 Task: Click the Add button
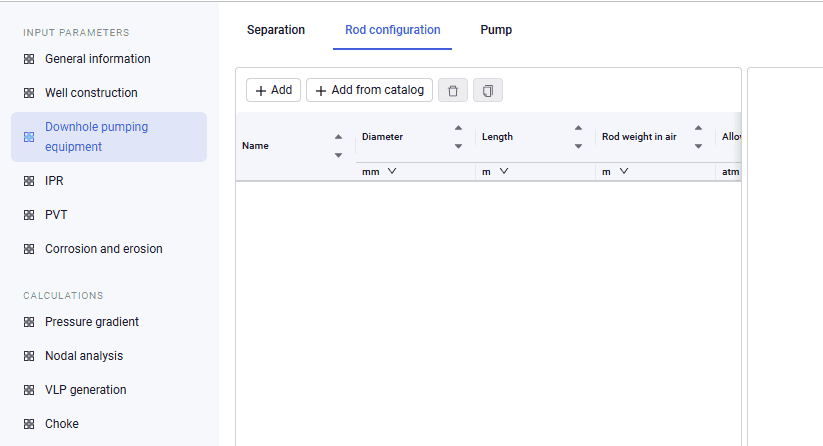click(273, 90)
